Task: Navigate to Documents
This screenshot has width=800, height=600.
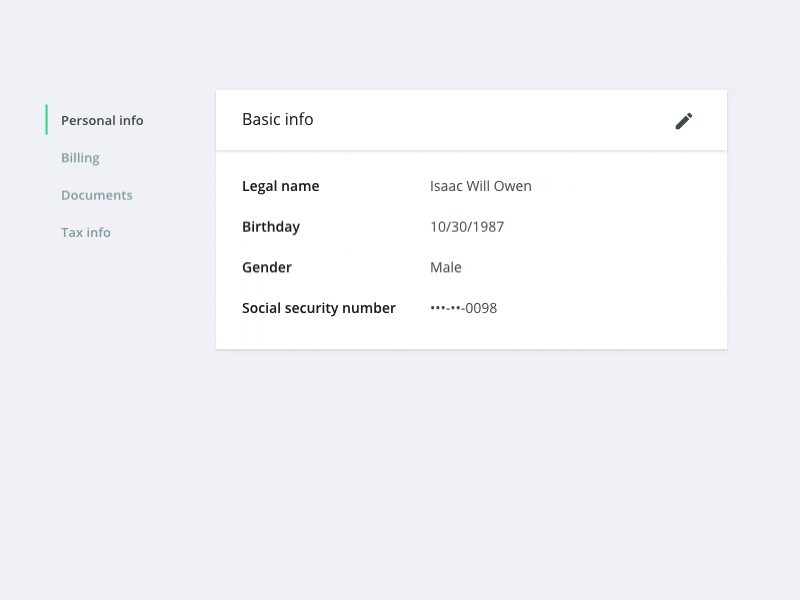Action: click(x=96, y=194)
